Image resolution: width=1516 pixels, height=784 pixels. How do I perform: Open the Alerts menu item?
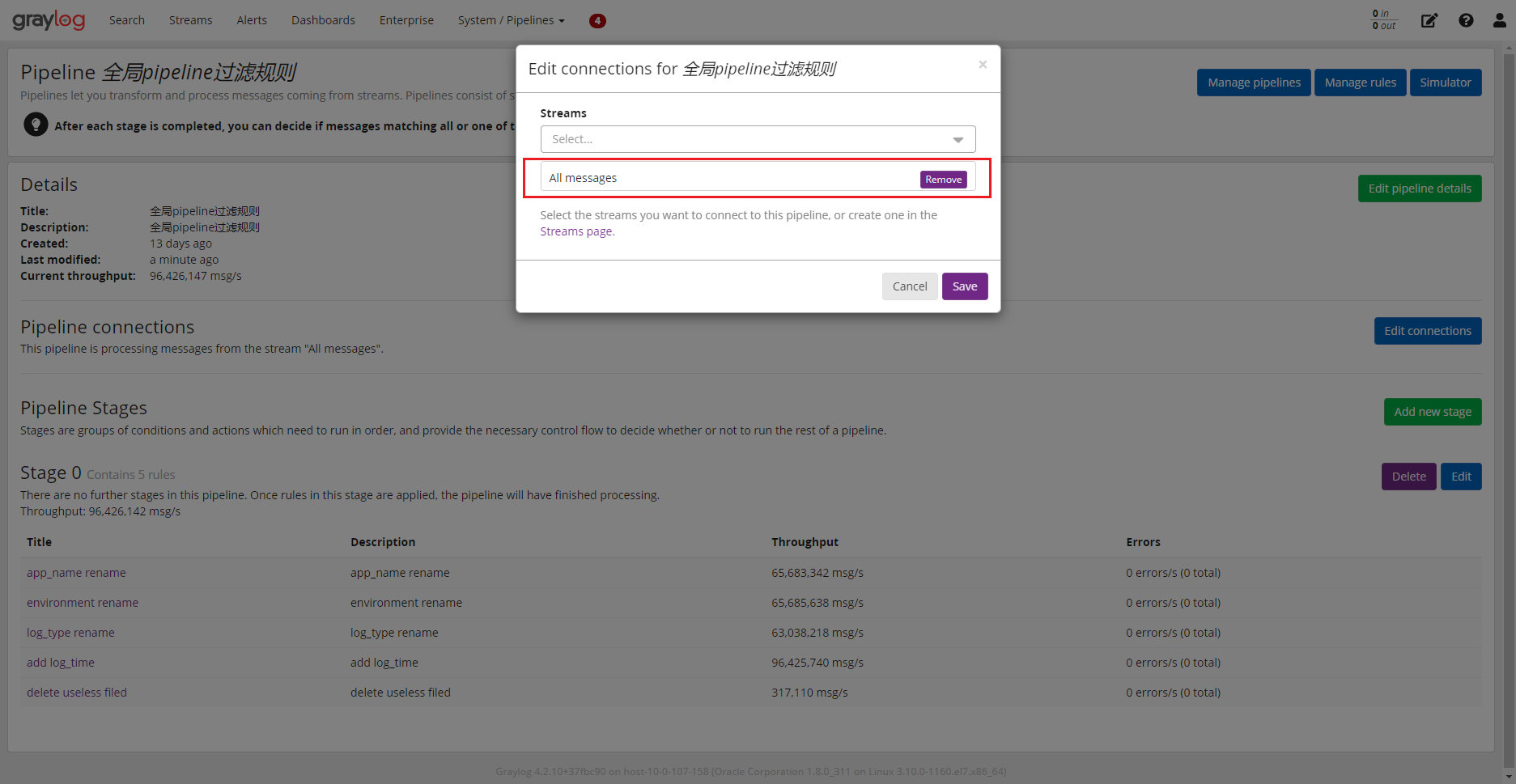(x=251, y=20)
